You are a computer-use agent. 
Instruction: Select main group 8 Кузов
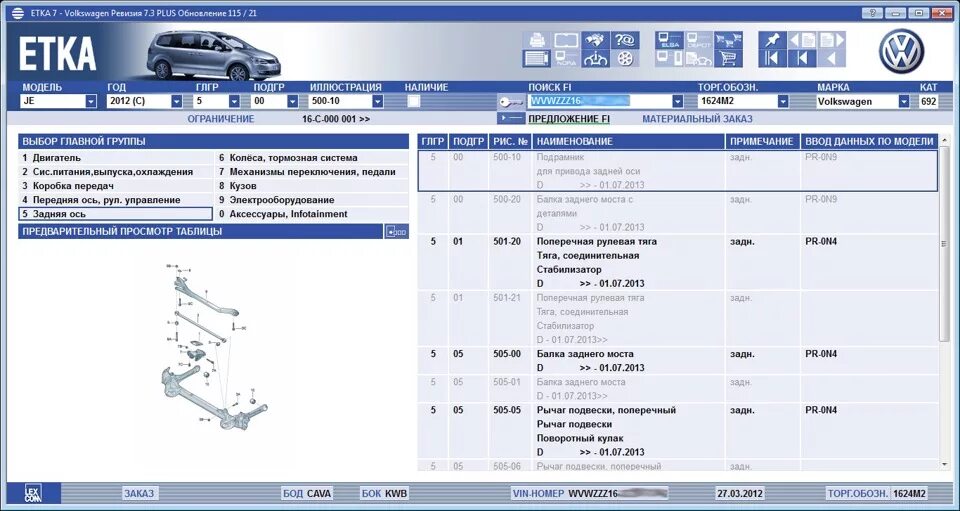312,186
